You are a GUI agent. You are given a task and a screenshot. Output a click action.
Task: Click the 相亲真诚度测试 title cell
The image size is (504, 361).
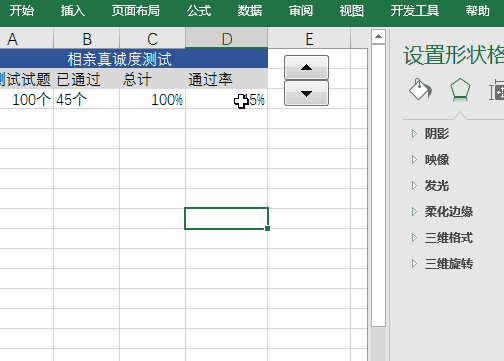coord(134,59)
